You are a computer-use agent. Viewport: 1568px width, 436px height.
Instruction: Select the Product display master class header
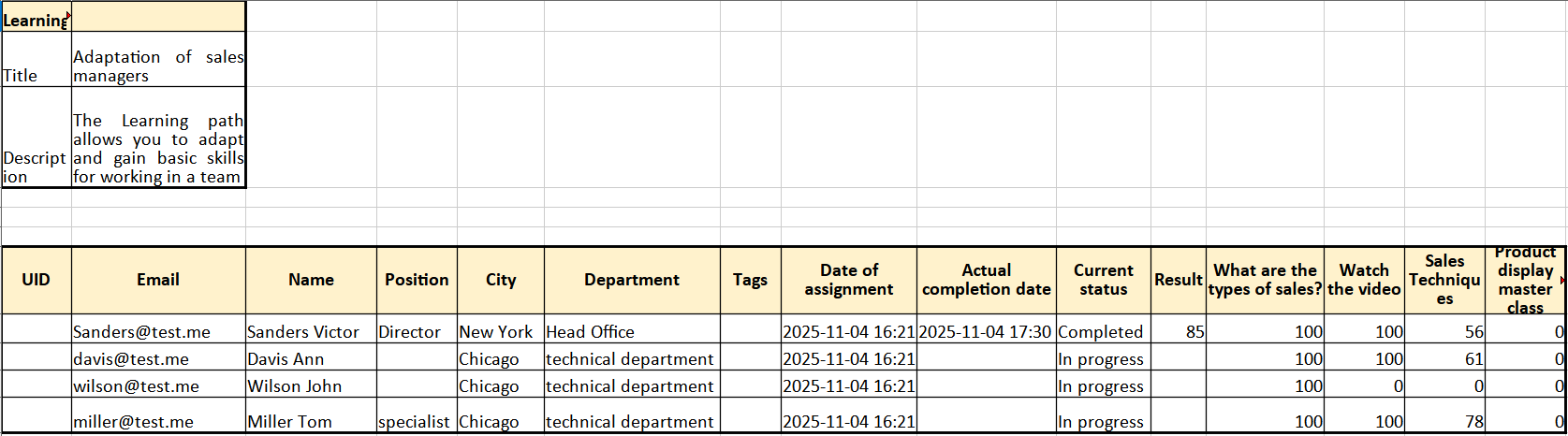pyautogui.click(x=1525, y=280)
